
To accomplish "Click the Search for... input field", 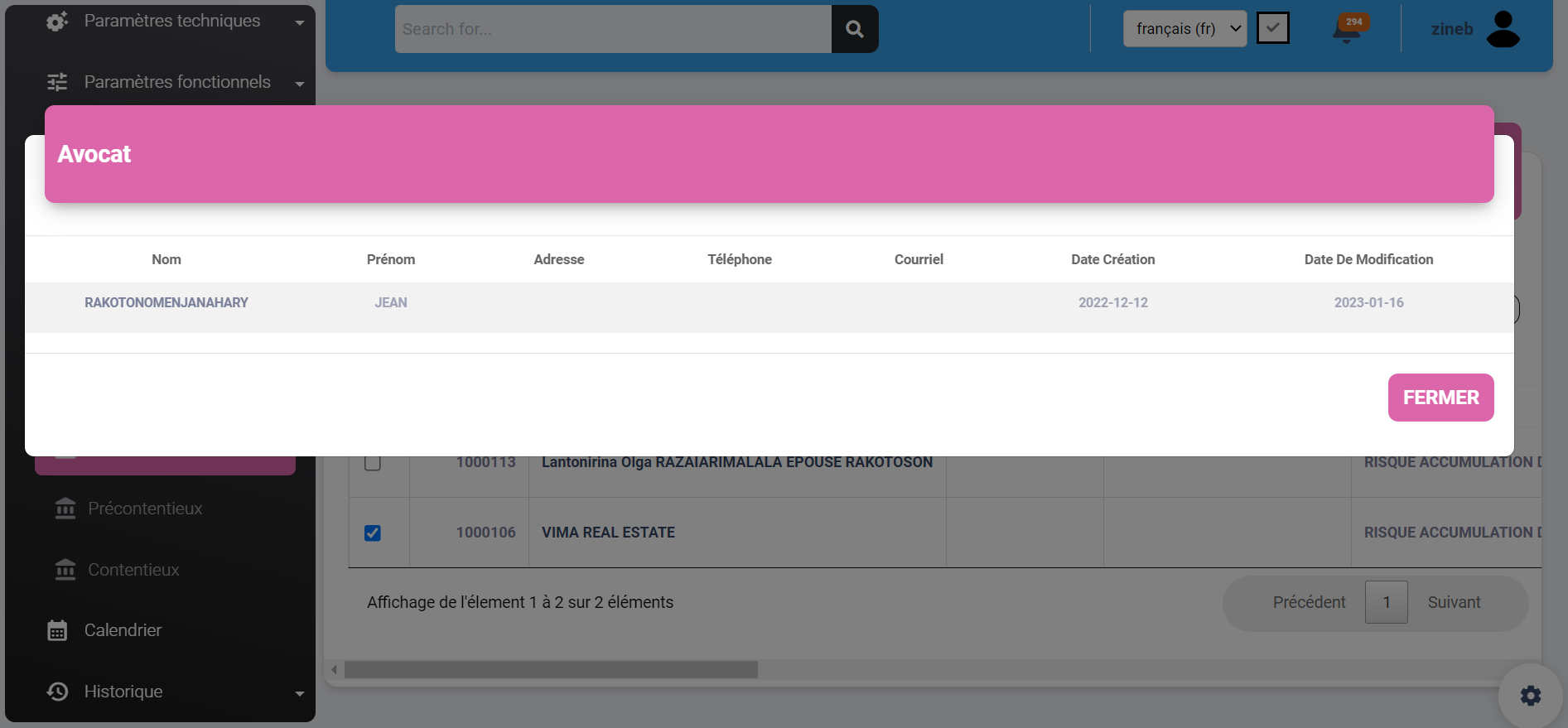I will pos(613,29).
